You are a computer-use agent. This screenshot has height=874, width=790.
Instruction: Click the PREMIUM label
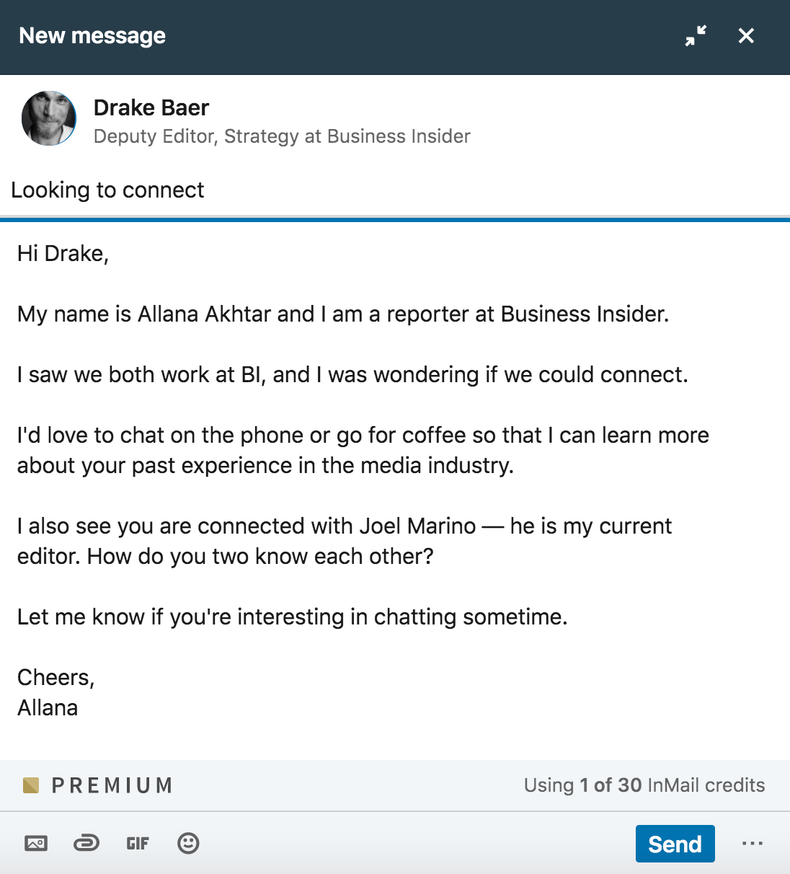(112, 785)
